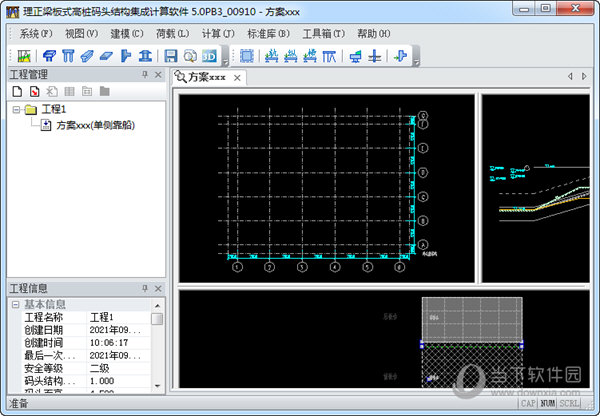Open the 标准库(B) menu
Screen dimensions: 600x416
click(x=268, y=34)
